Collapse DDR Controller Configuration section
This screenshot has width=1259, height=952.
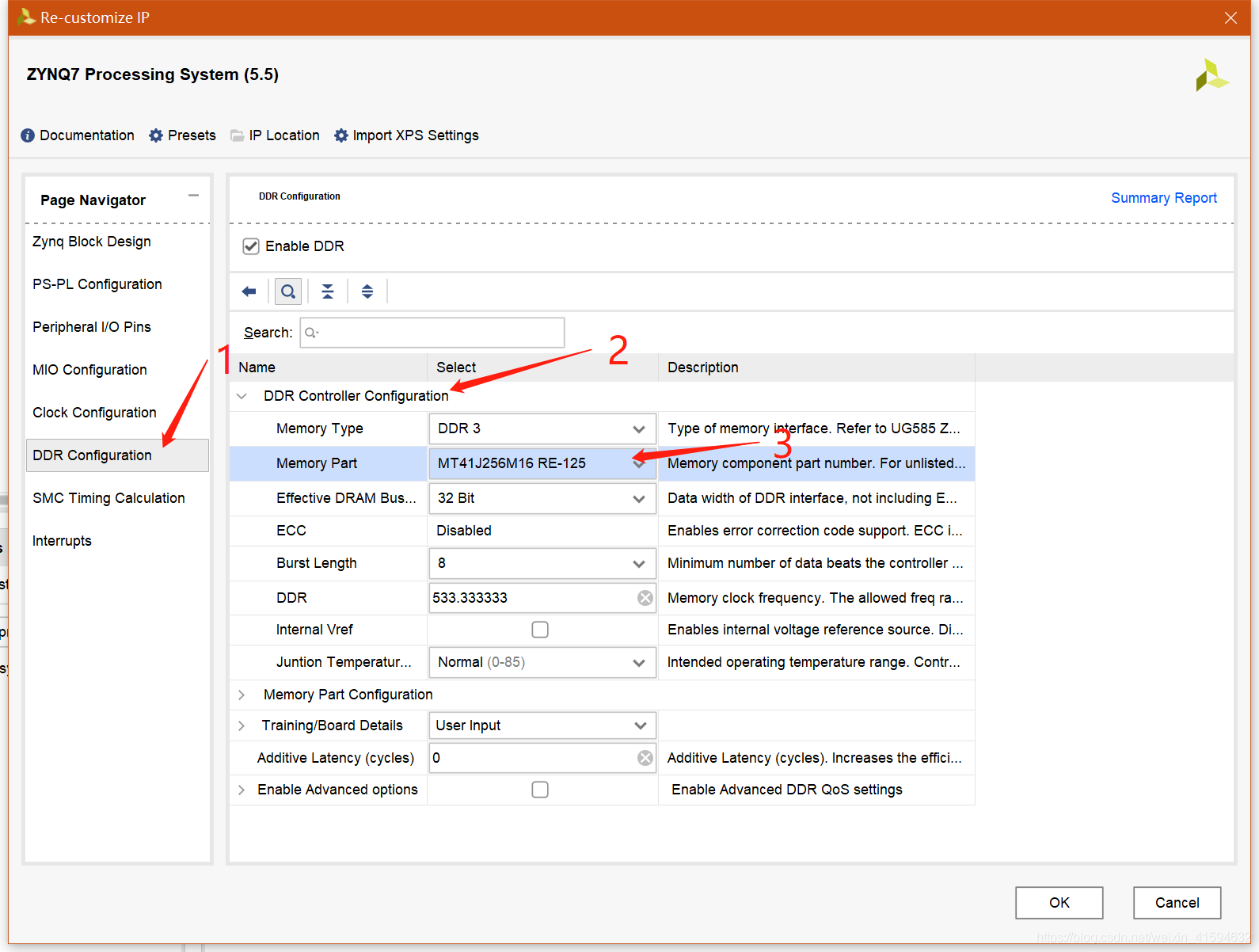click(x=242, y=396)
